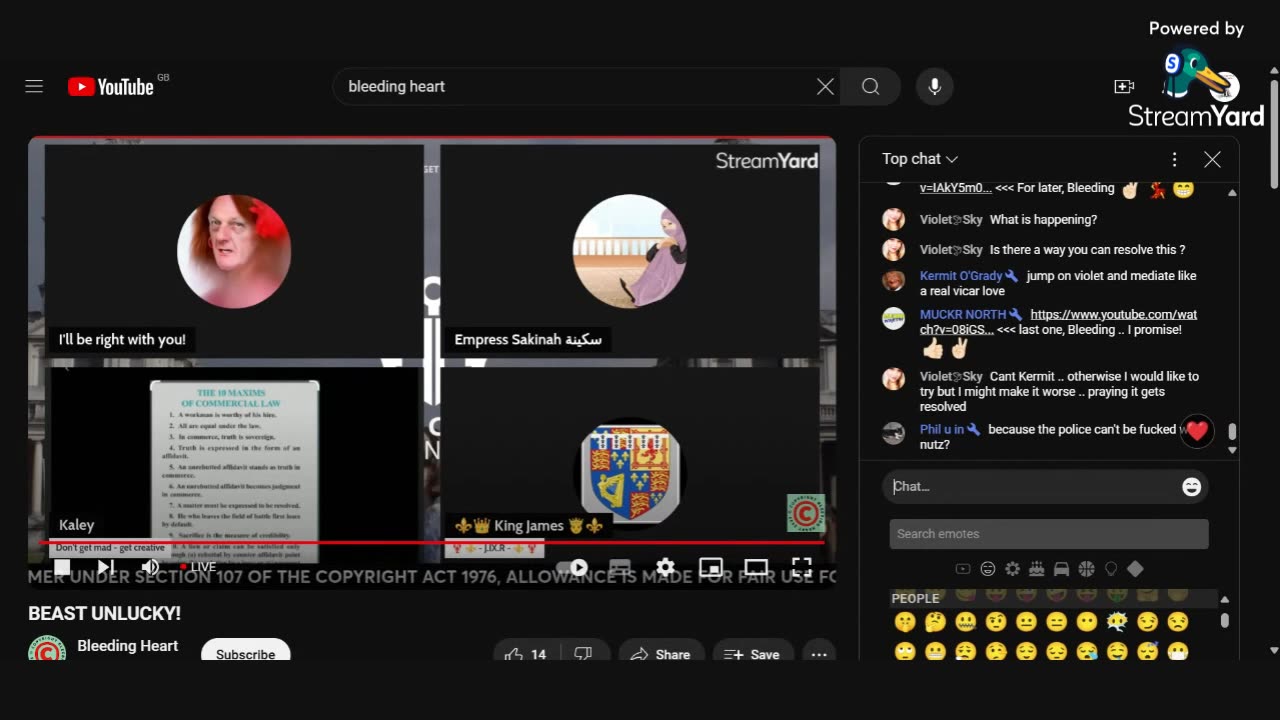
Task: Jump to LIVE indicator
Action: [x=198, y=567]
